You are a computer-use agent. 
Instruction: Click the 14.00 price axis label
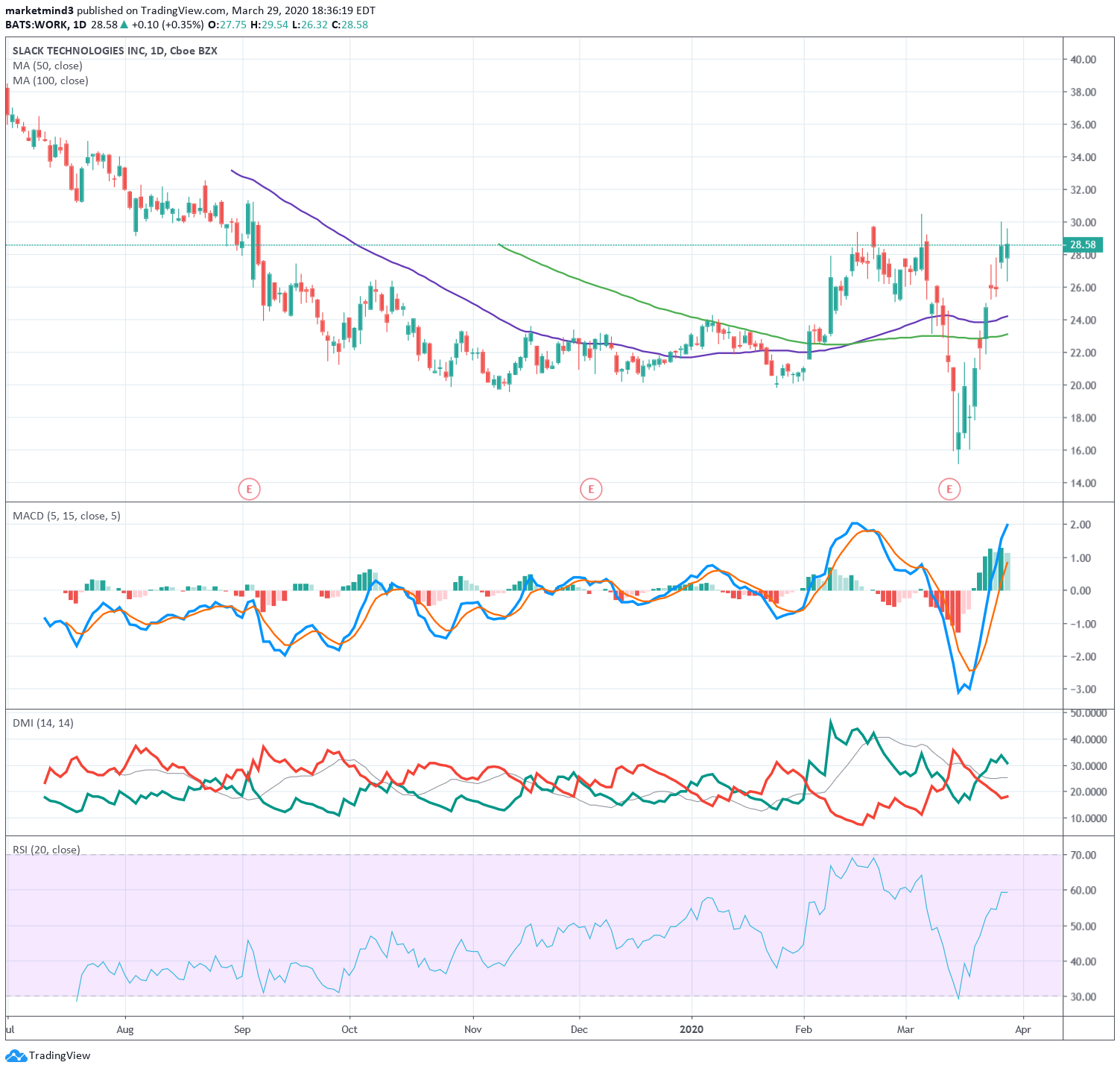pos(1083,483)
